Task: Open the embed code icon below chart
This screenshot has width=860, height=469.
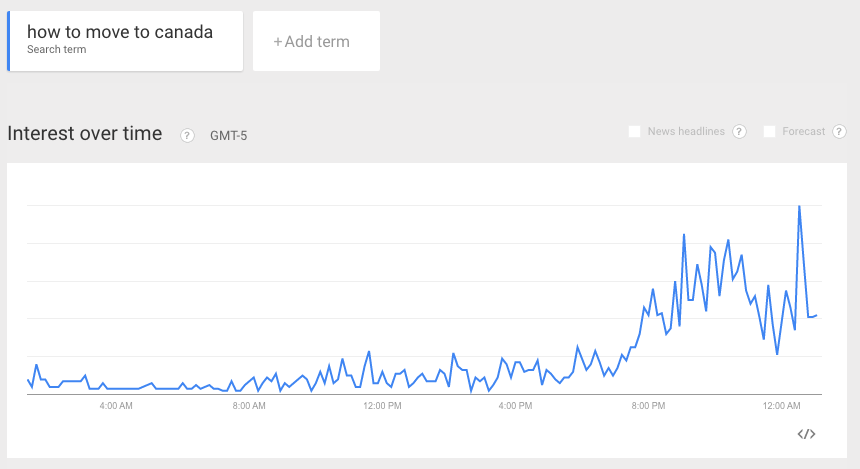Action: [807, 434]
